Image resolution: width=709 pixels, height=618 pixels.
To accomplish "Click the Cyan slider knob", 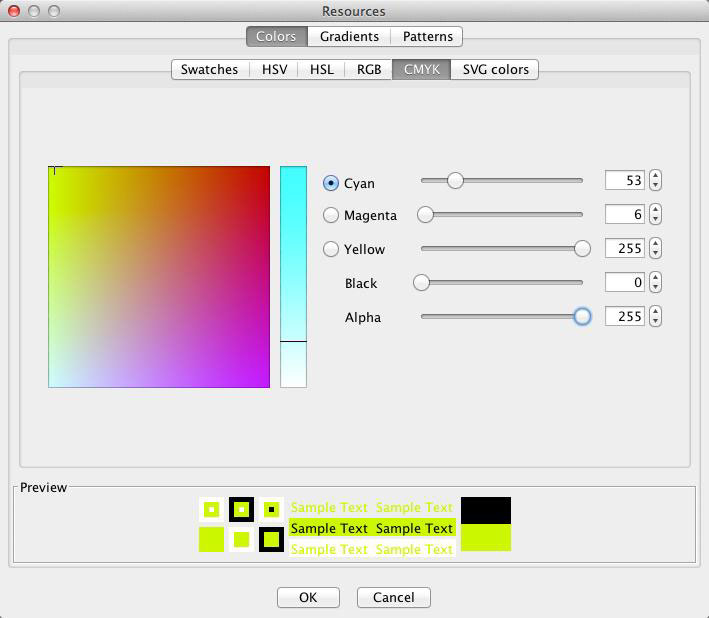I will (455, 180).
